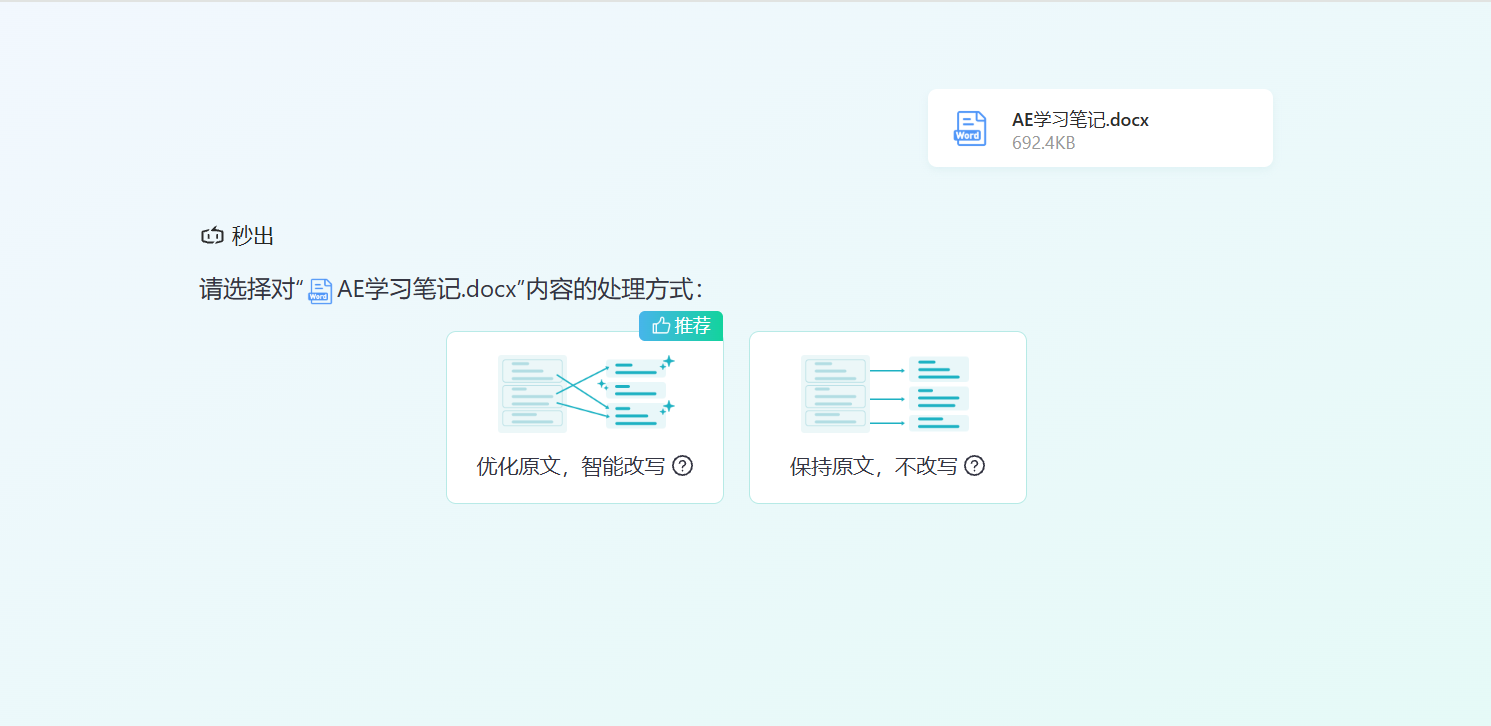
Task: Click the straight-arrows keep-original illustration
Action: pos(886,393)
